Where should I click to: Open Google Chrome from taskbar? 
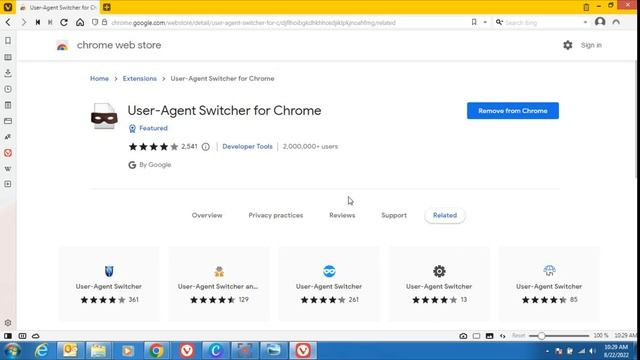click(156, 351)
